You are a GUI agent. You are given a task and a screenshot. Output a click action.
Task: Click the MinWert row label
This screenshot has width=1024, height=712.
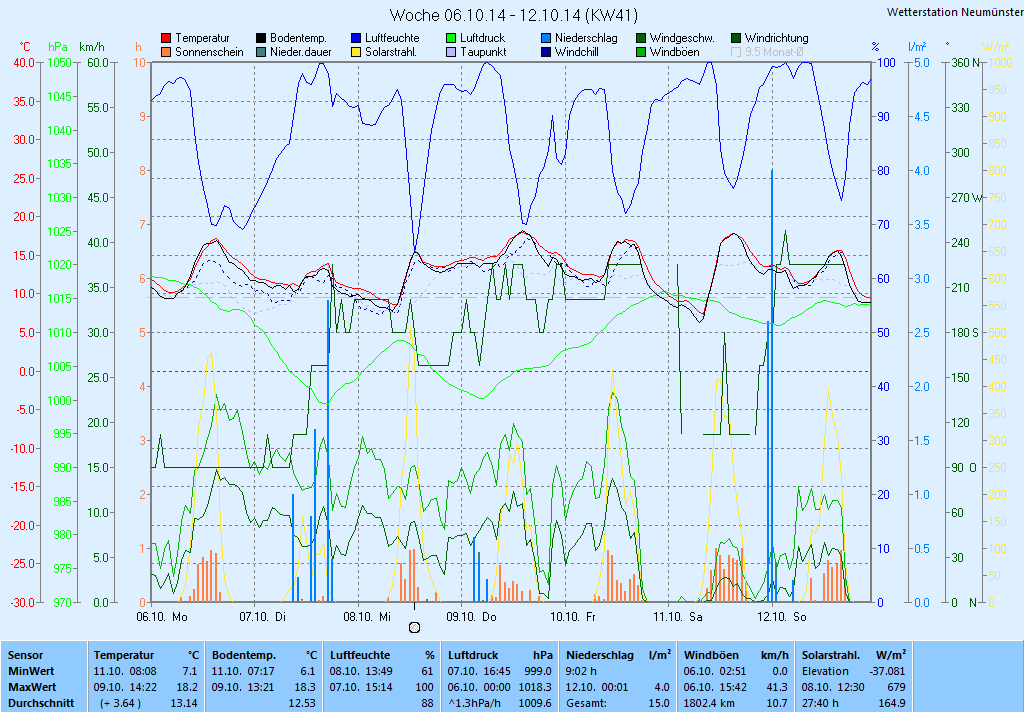coord(31,672)
